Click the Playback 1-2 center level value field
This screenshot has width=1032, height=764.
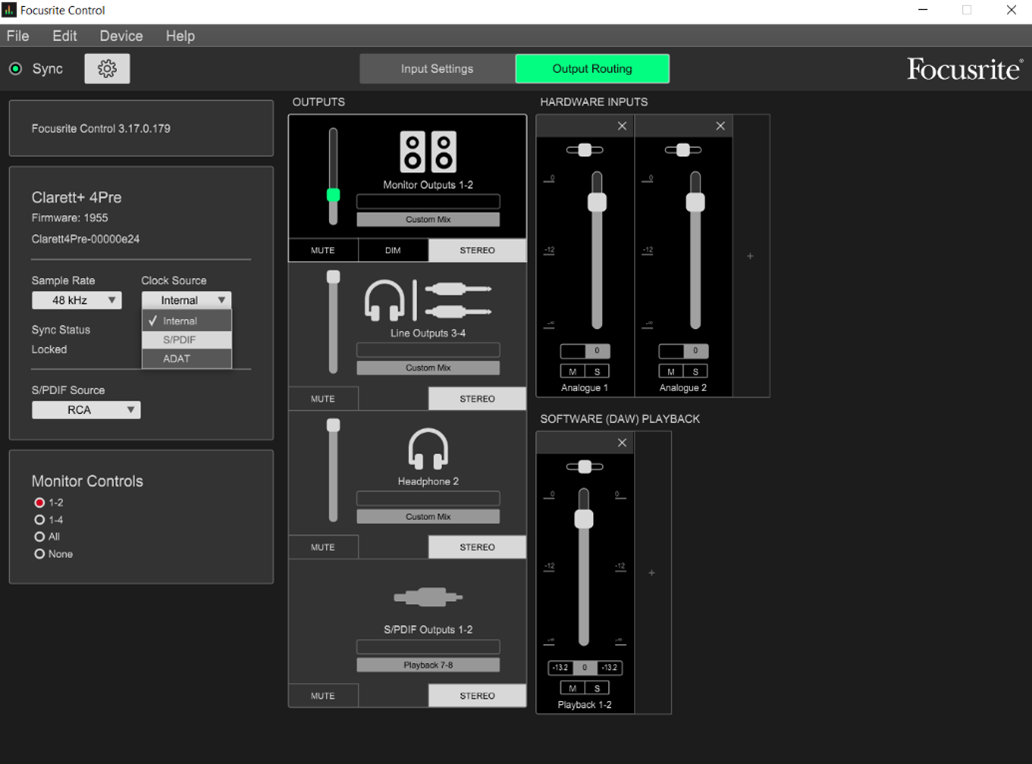tap(584, 667)
